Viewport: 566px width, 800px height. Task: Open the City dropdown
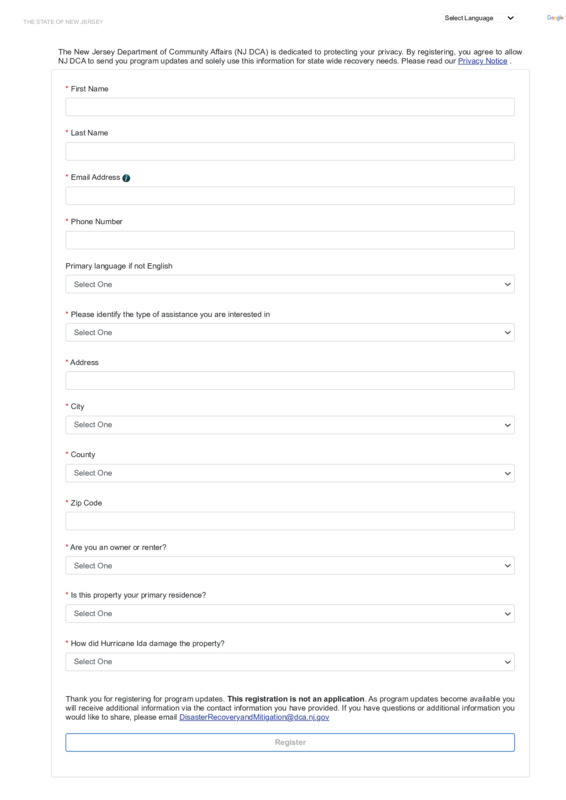(290, 425)
